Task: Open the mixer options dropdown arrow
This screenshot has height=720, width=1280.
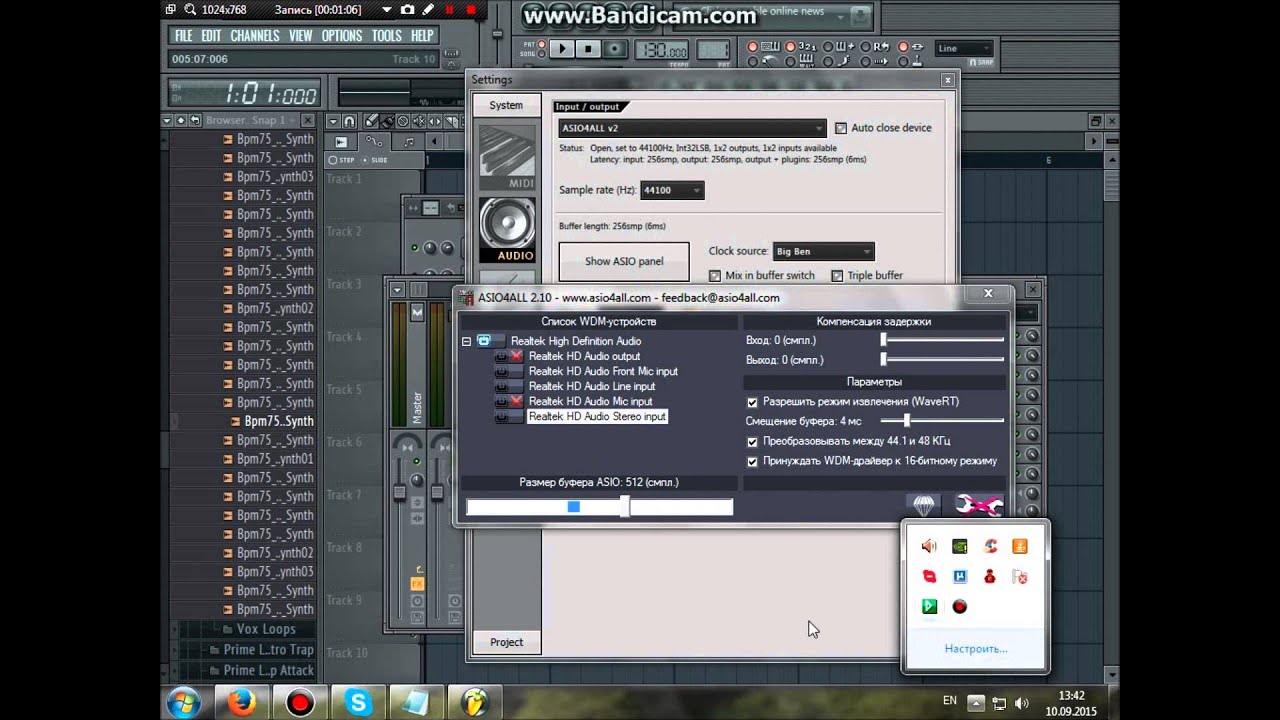Action: pyautogui.click(x=397, y=290)
